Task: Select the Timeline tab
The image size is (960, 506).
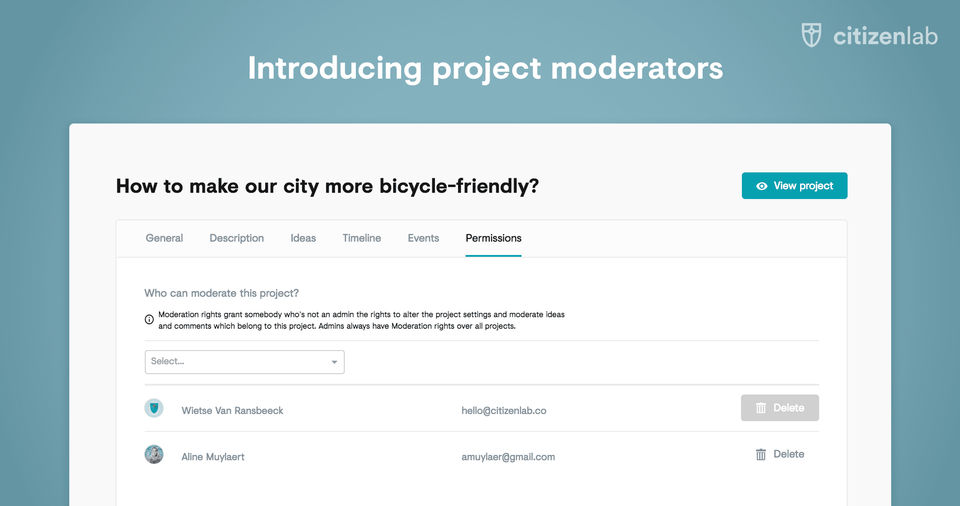Action: coord(361,238)
